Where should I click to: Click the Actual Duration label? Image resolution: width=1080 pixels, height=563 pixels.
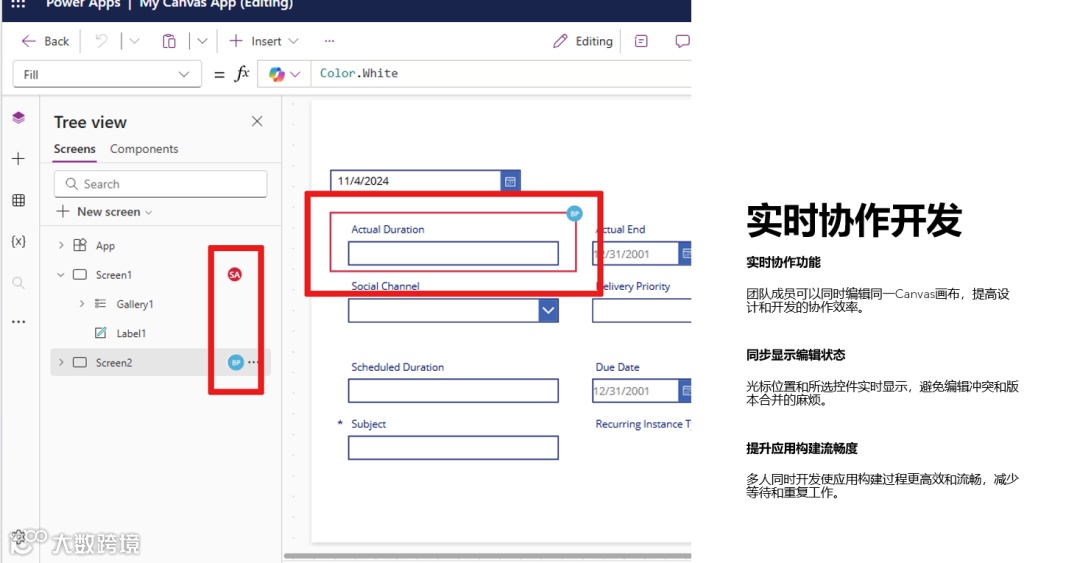coord(388,229)
